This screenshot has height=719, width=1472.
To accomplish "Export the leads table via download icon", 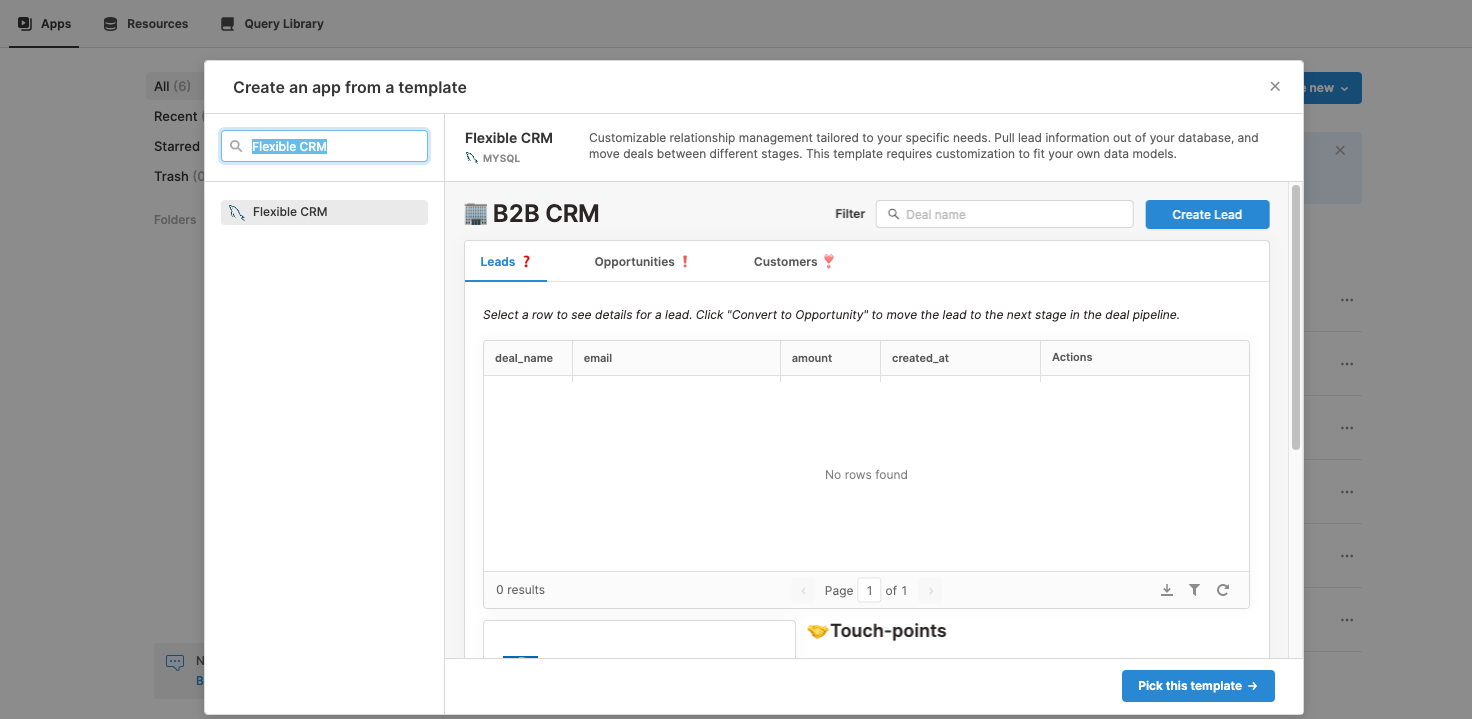I will pos(1166,590).
